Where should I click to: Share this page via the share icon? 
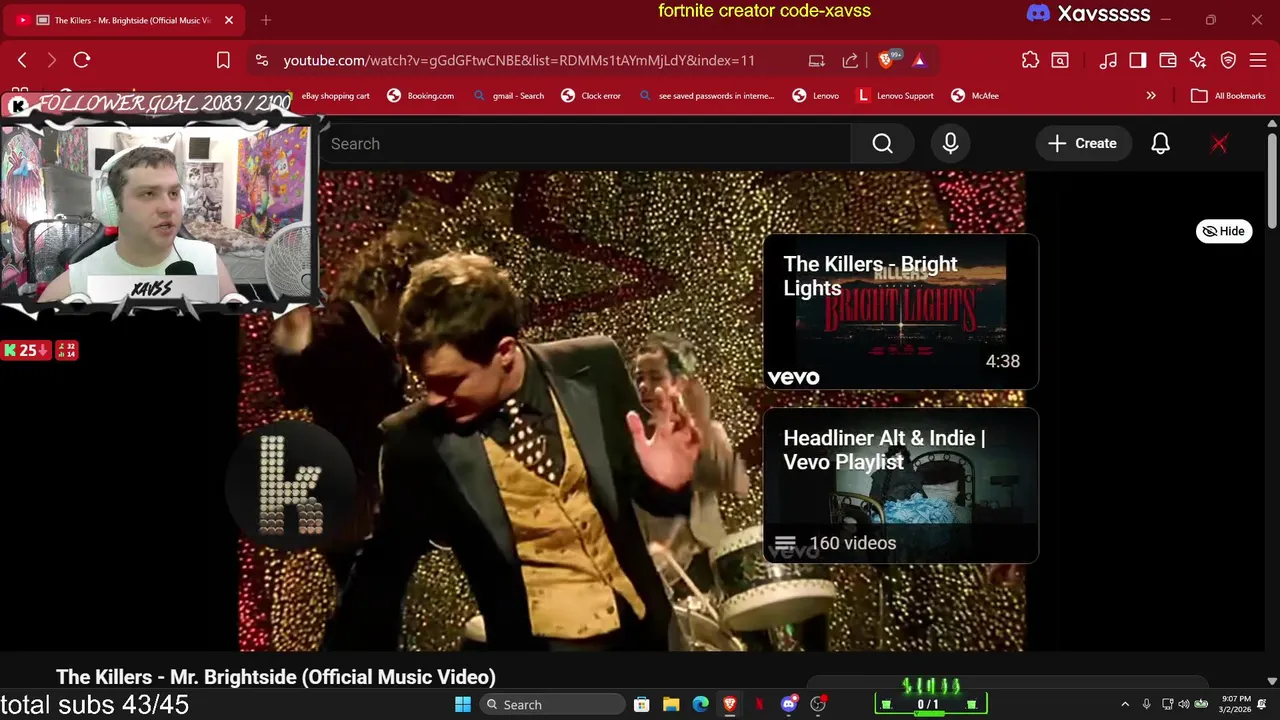850,60
